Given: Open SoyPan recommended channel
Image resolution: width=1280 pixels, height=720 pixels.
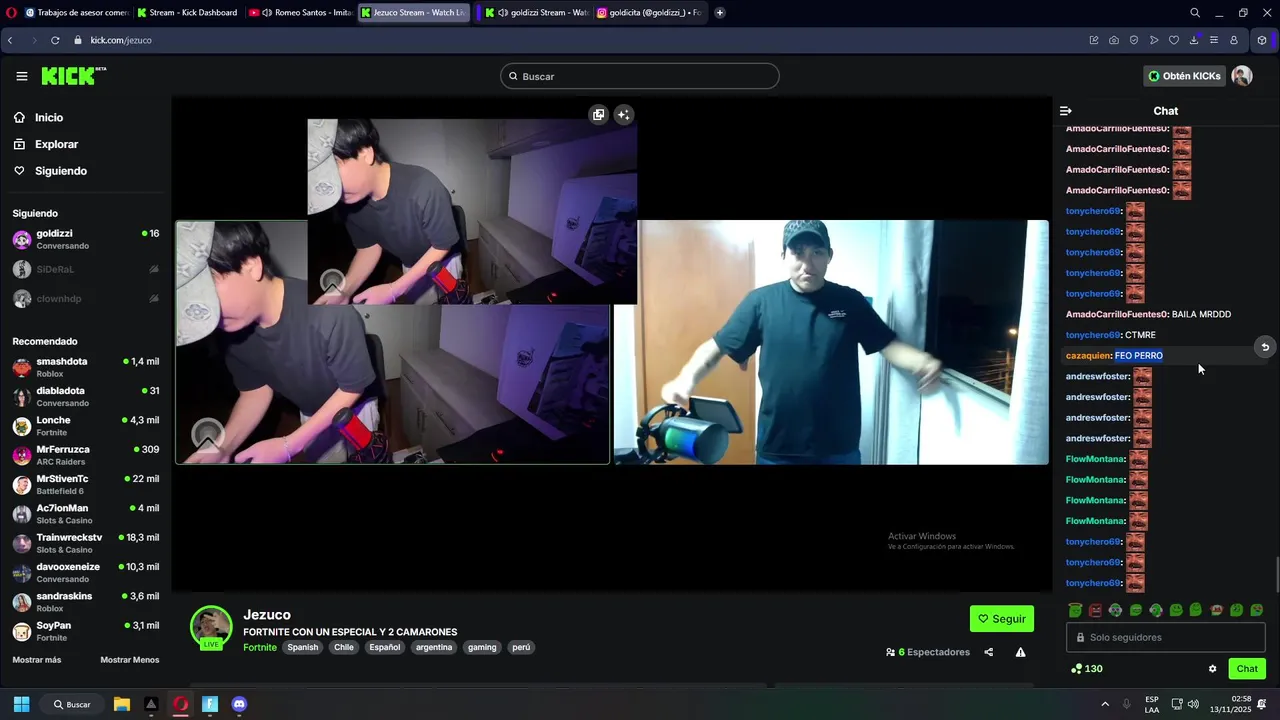Looking at the screenshot, I should (x=86, y=631).
